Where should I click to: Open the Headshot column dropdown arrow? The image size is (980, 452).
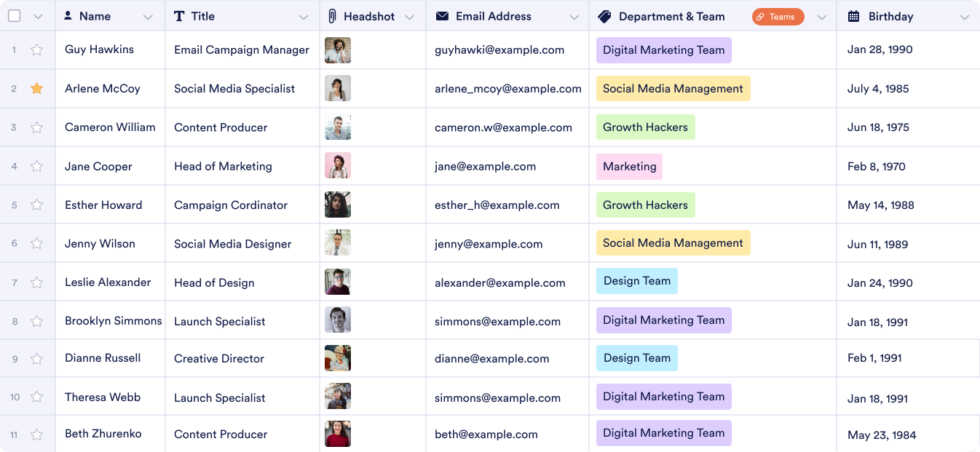[x=409, y=17]
